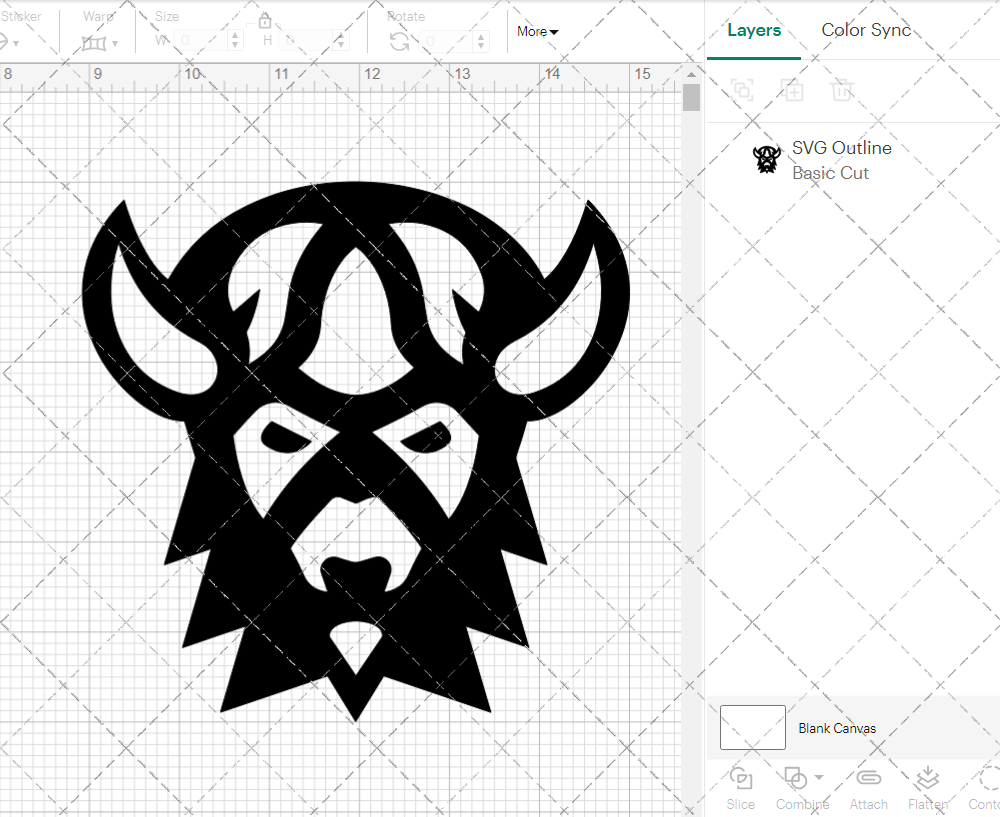This screenshot has height=817, width=1000.
Task: Switch to the Color Sync tab
Action: coord(866,30)
